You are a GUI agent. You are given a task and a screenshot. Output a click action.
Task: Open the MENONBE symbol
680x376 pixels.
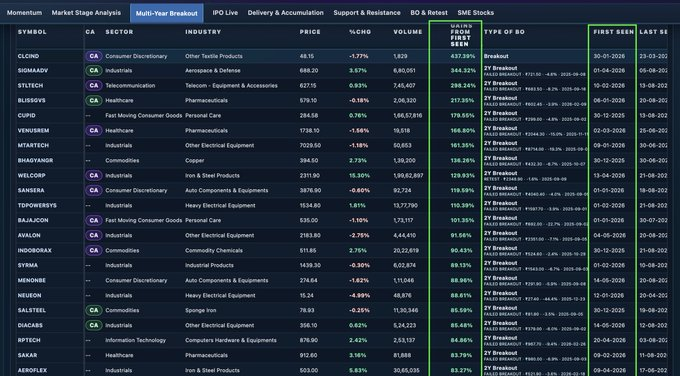click(32, 281)
